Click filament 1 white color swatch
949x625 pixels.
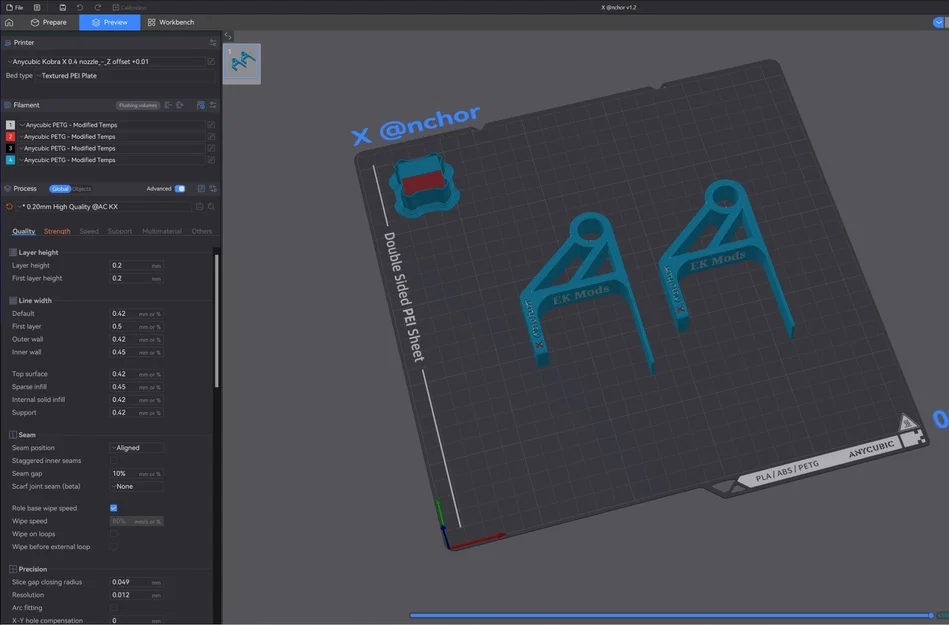(10, 125)
